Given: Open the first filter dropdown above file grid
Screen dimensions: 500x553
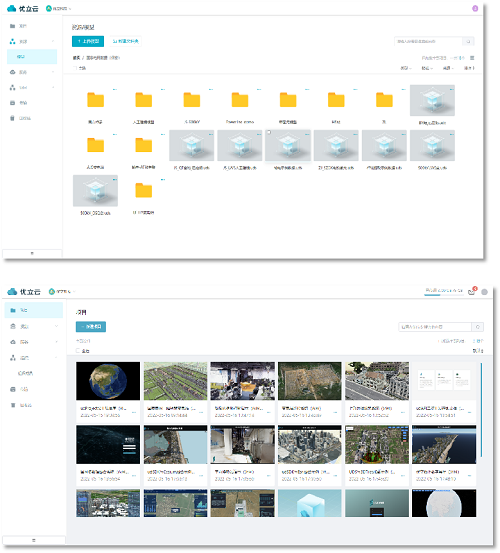Looking at the screenshot, I should pos(406,68).
